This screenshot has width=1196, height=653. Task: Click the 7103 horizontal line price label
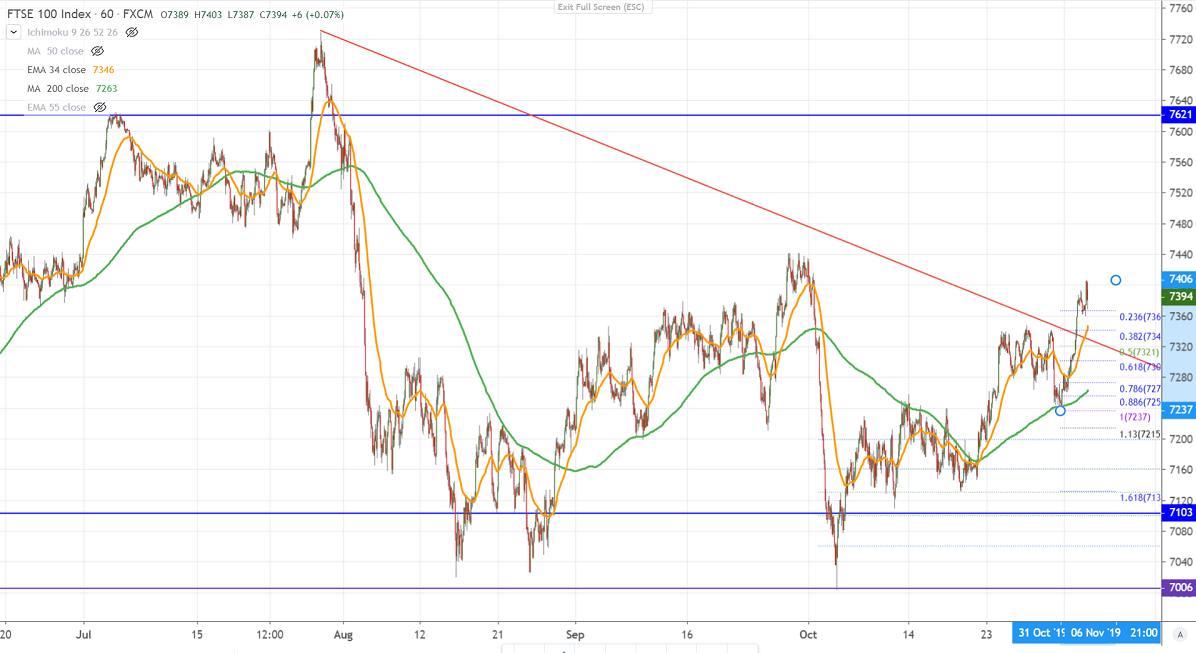[x=1179, y=512]
